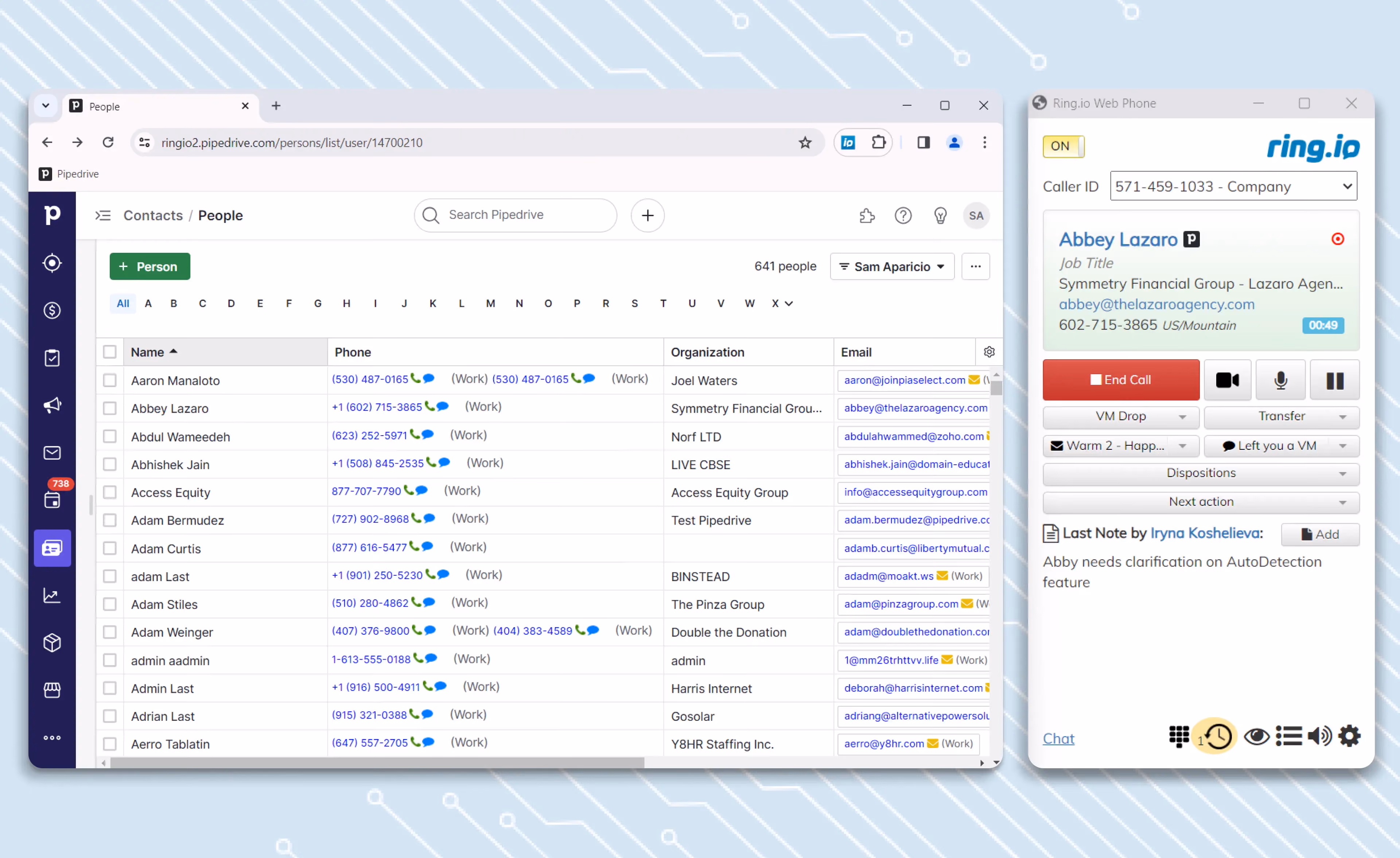Open Campaigns megaphone icon in sidebar
1400x858 pixels.
click(52, 405)
